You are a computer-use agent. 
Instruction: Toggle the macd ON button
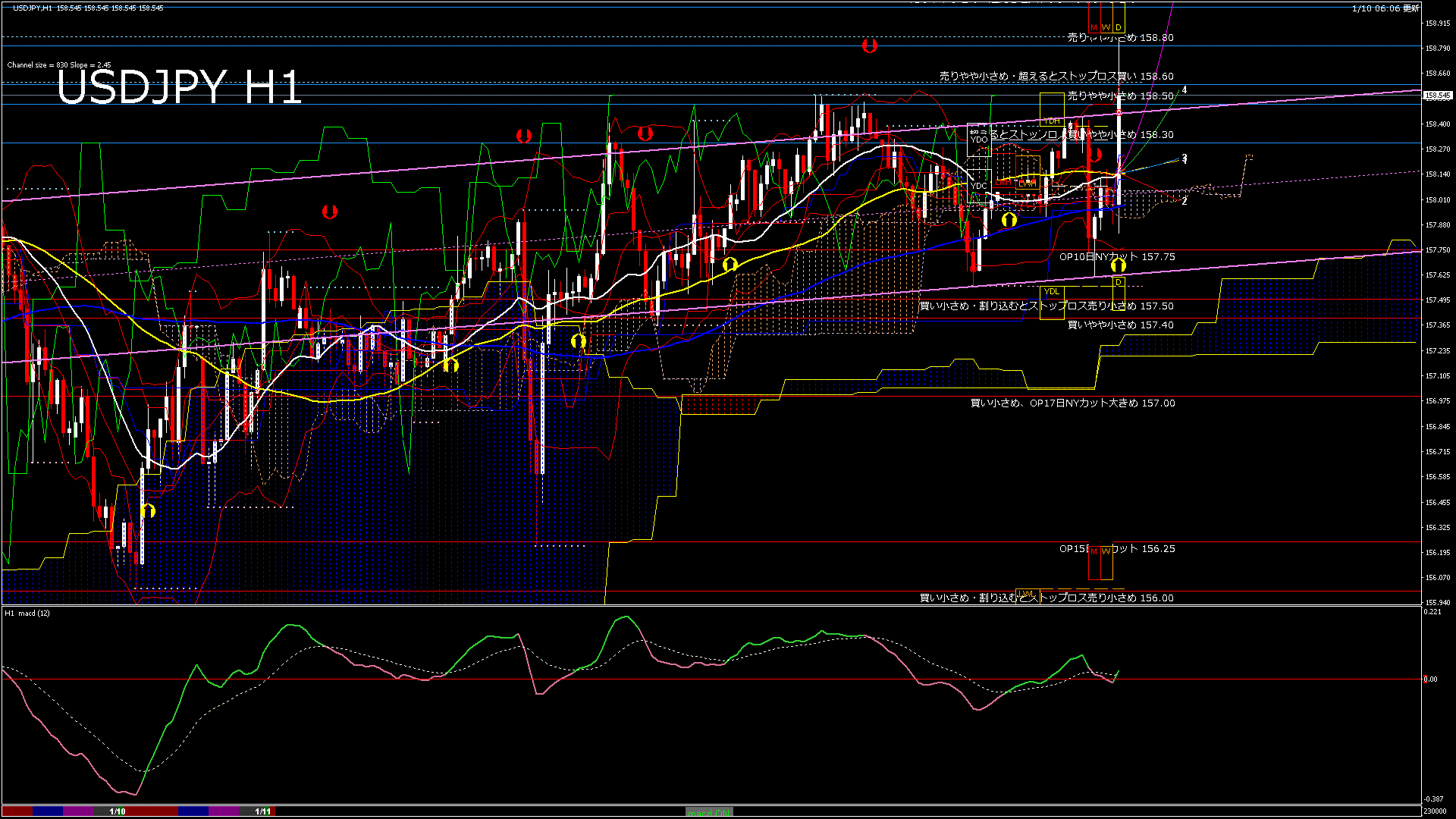coord(709,812)
